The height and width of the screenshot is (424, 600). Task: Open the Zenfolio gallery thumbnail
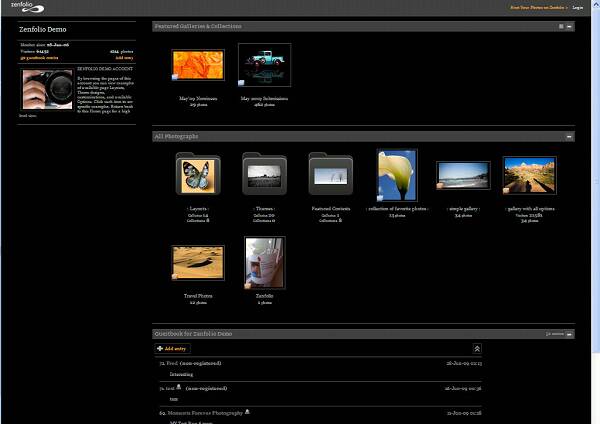[264, 263]
